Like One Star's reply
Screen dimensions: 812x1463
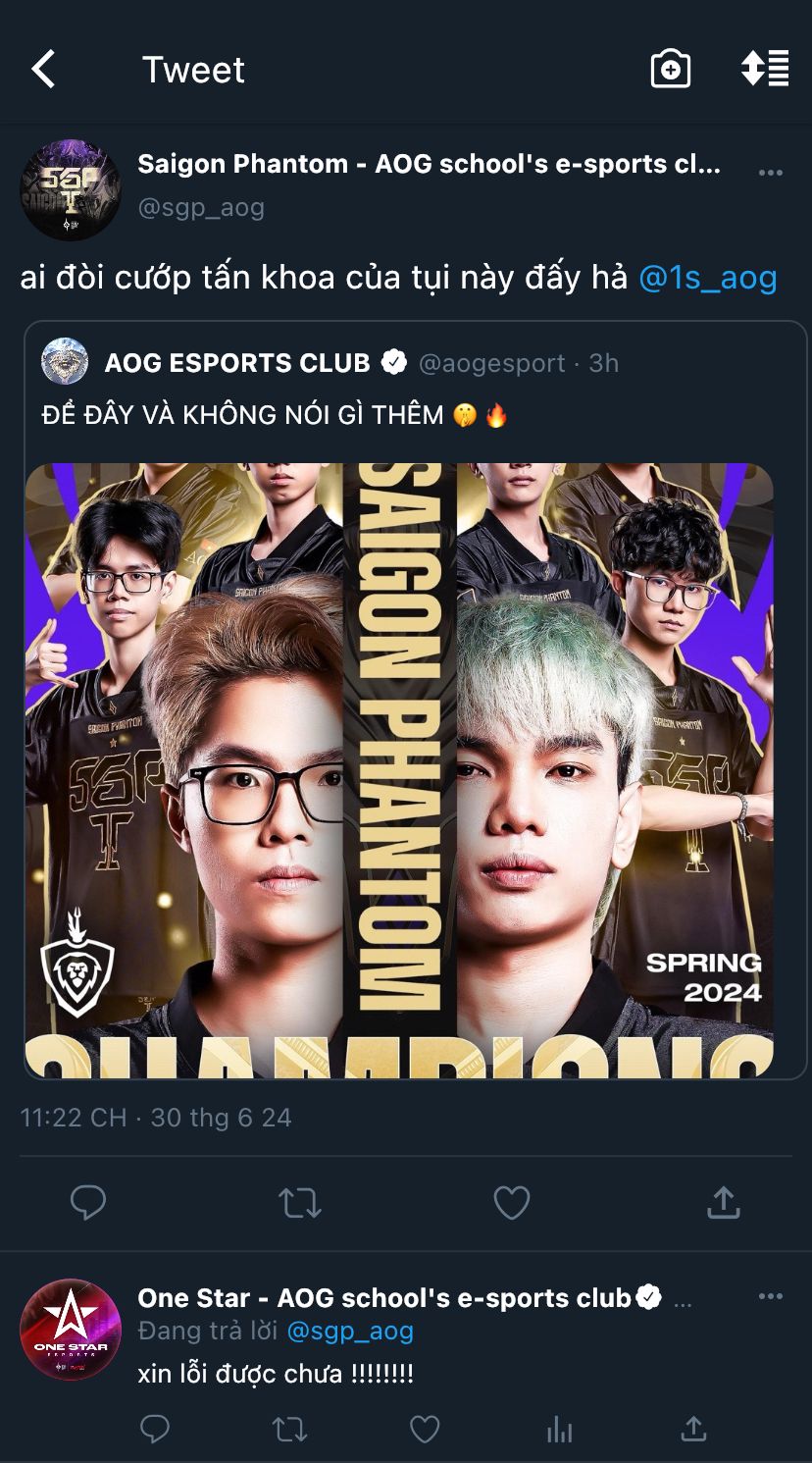coord(425,1430)
